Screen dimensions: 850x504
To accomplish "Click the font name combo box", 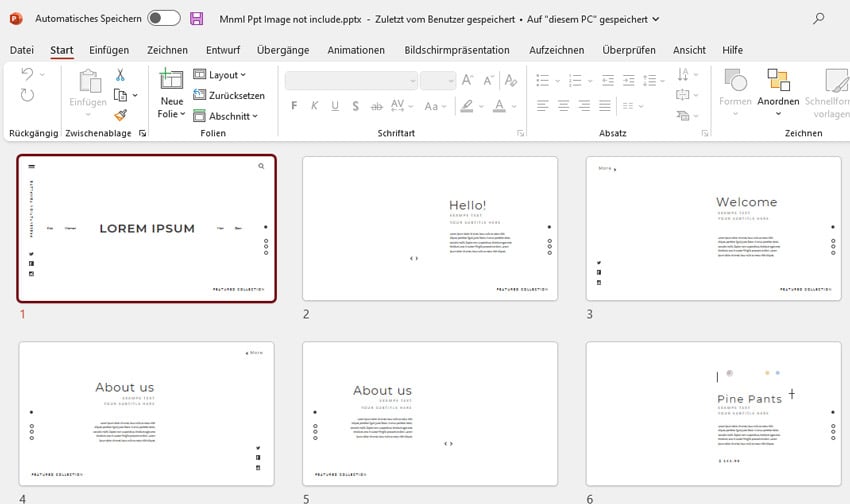I will (x=351, y=81).
